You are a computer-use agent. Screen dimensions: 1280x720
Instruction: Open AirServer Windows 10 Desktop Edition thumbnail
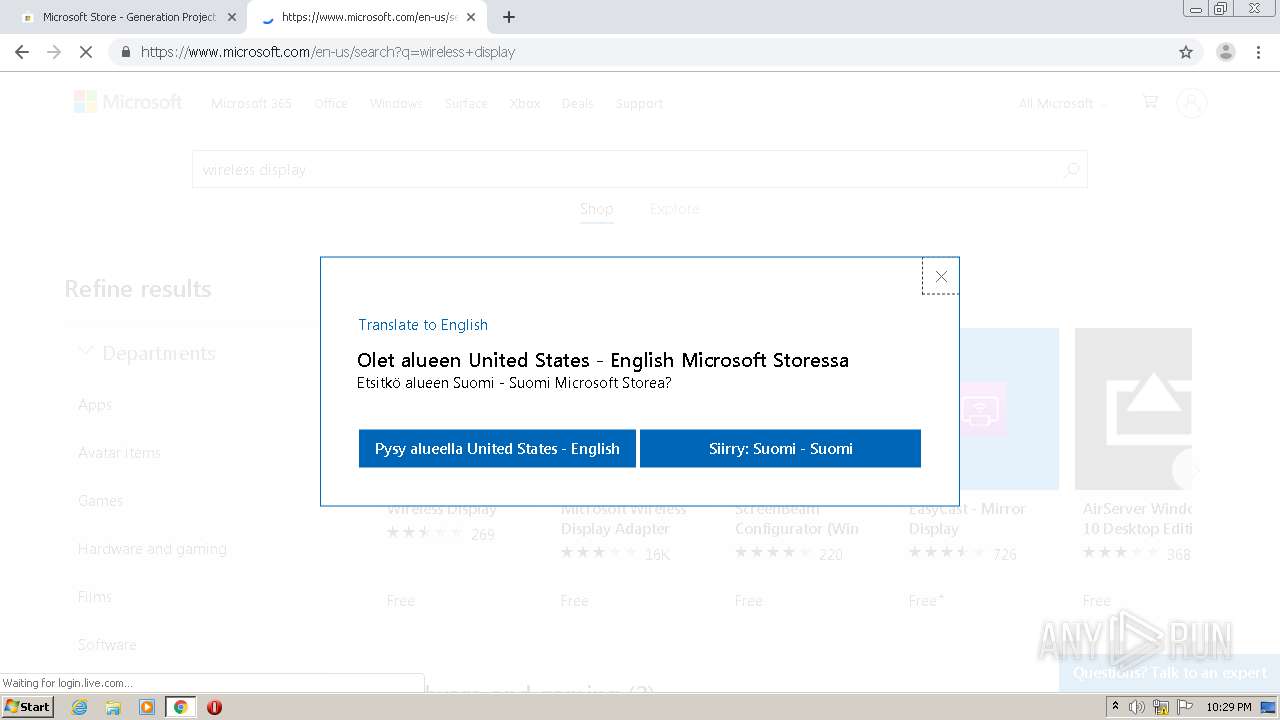pos(1133,409)
